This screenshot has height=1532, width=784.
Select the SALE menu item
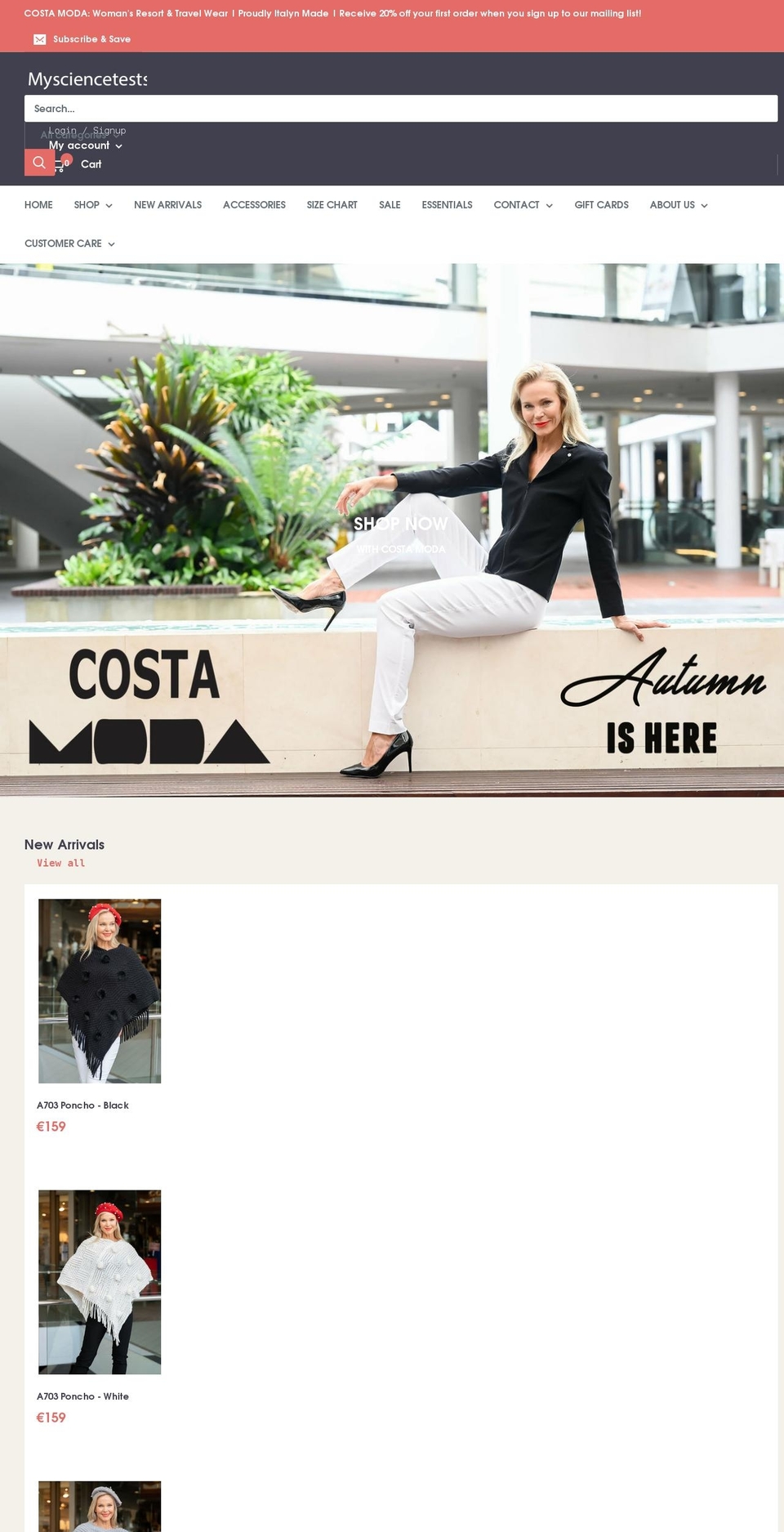click(x=390, y=205)
